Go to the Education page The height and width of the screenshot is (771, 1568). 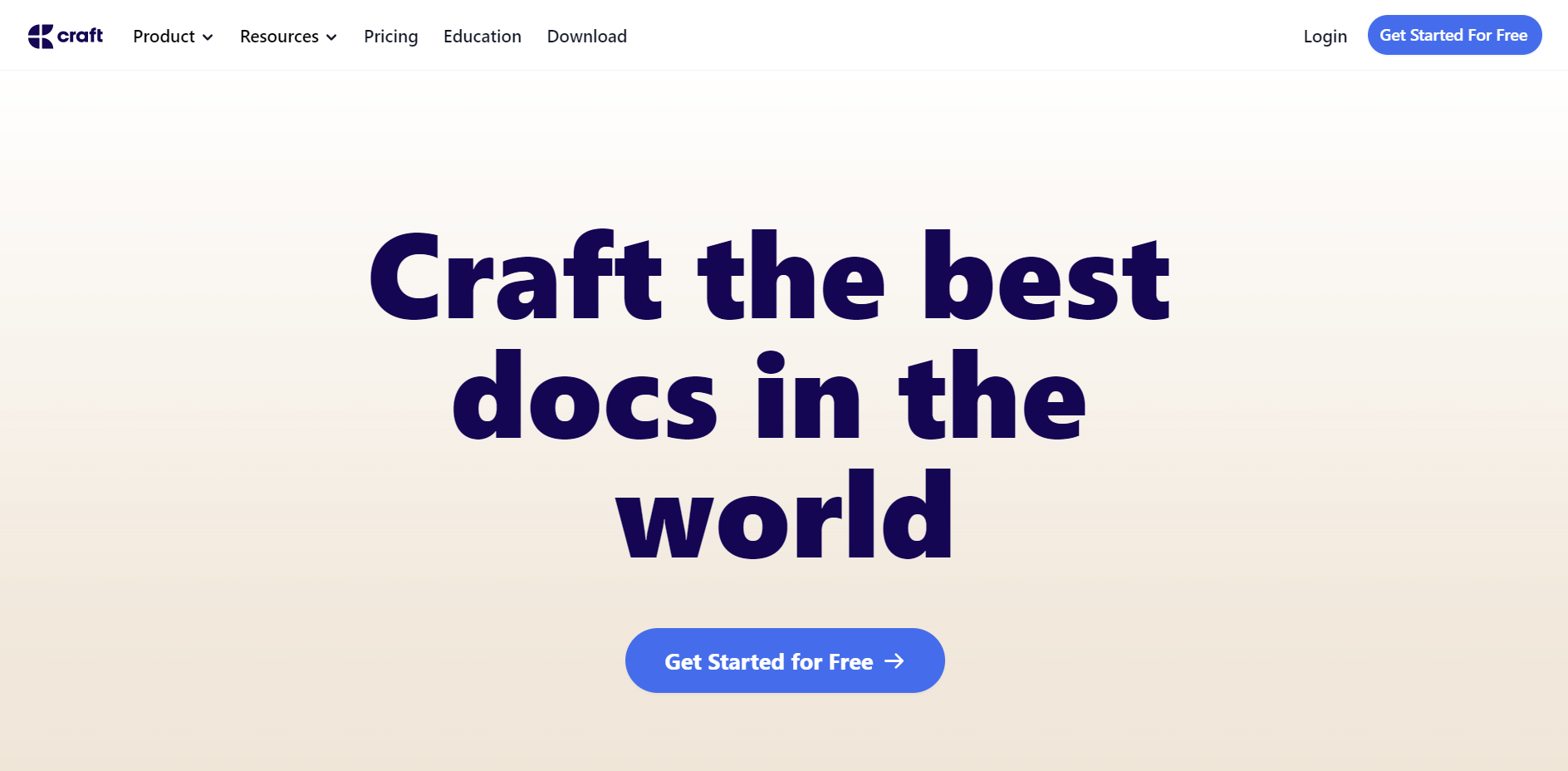click(x=483, y=37)
